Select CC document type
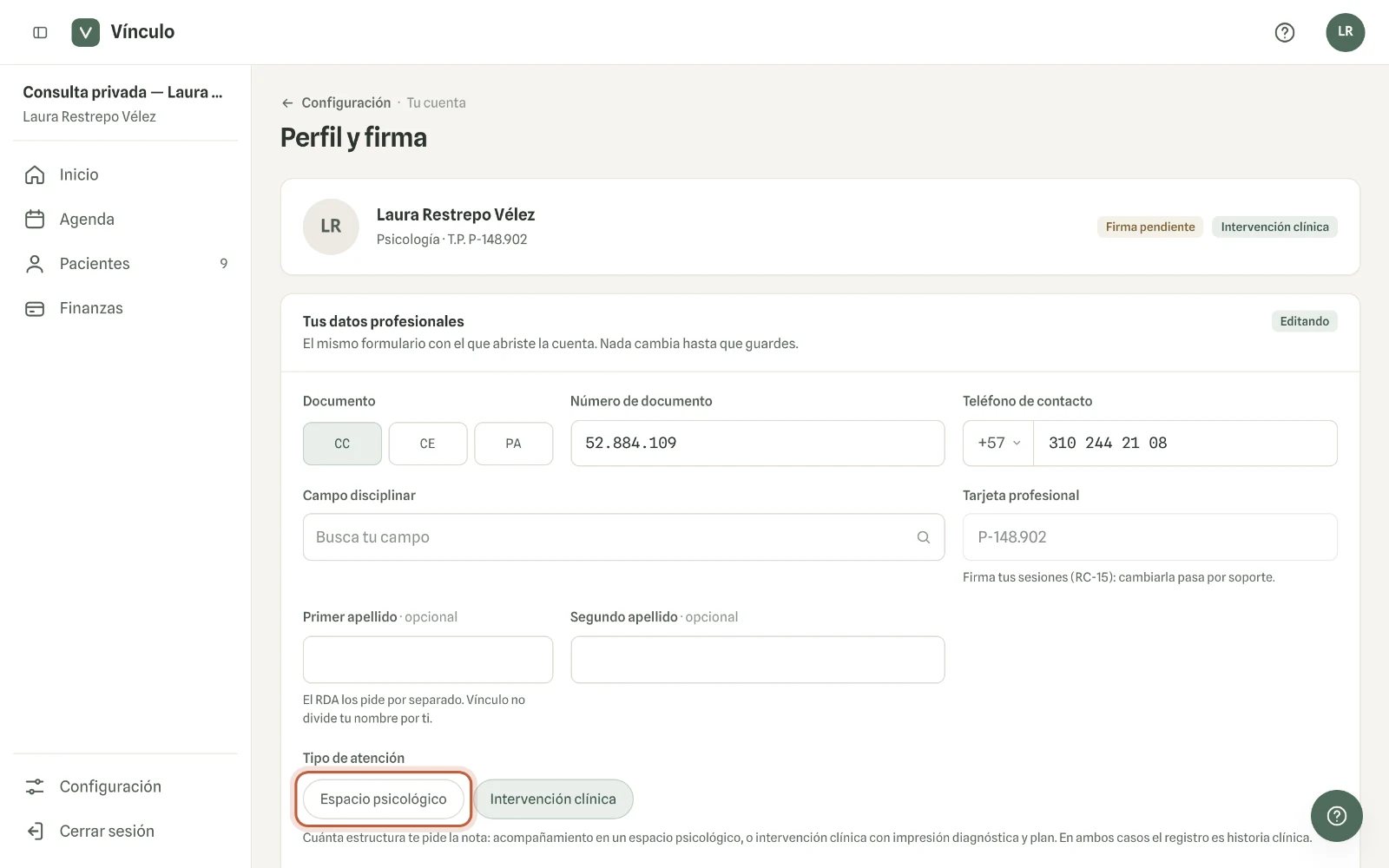 (342, 444)
